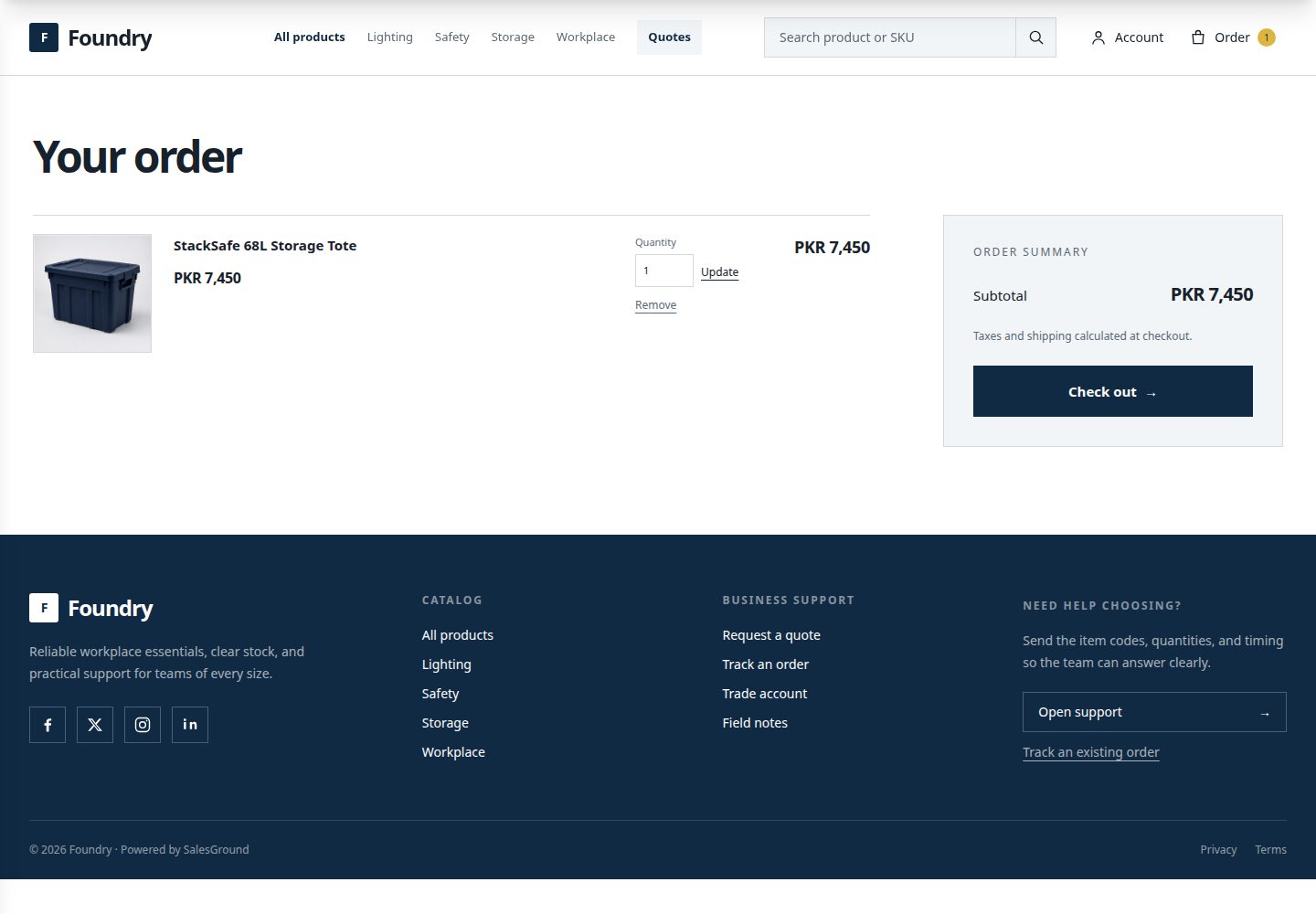Click the Account user icon
Viewport: 1316px width, 914px height.
(x=1098, y=37)
